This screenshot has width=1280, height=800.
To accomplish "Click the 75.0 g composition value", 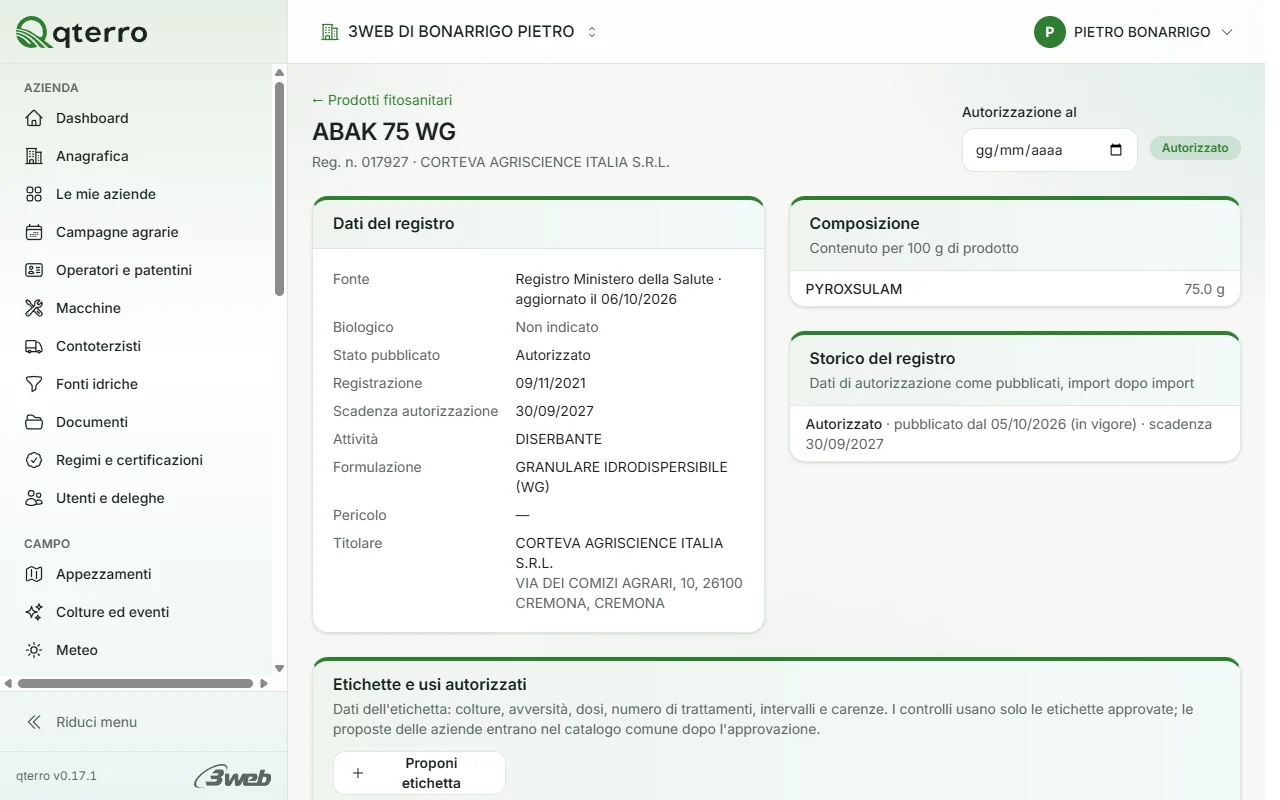I will (1204, 289).
